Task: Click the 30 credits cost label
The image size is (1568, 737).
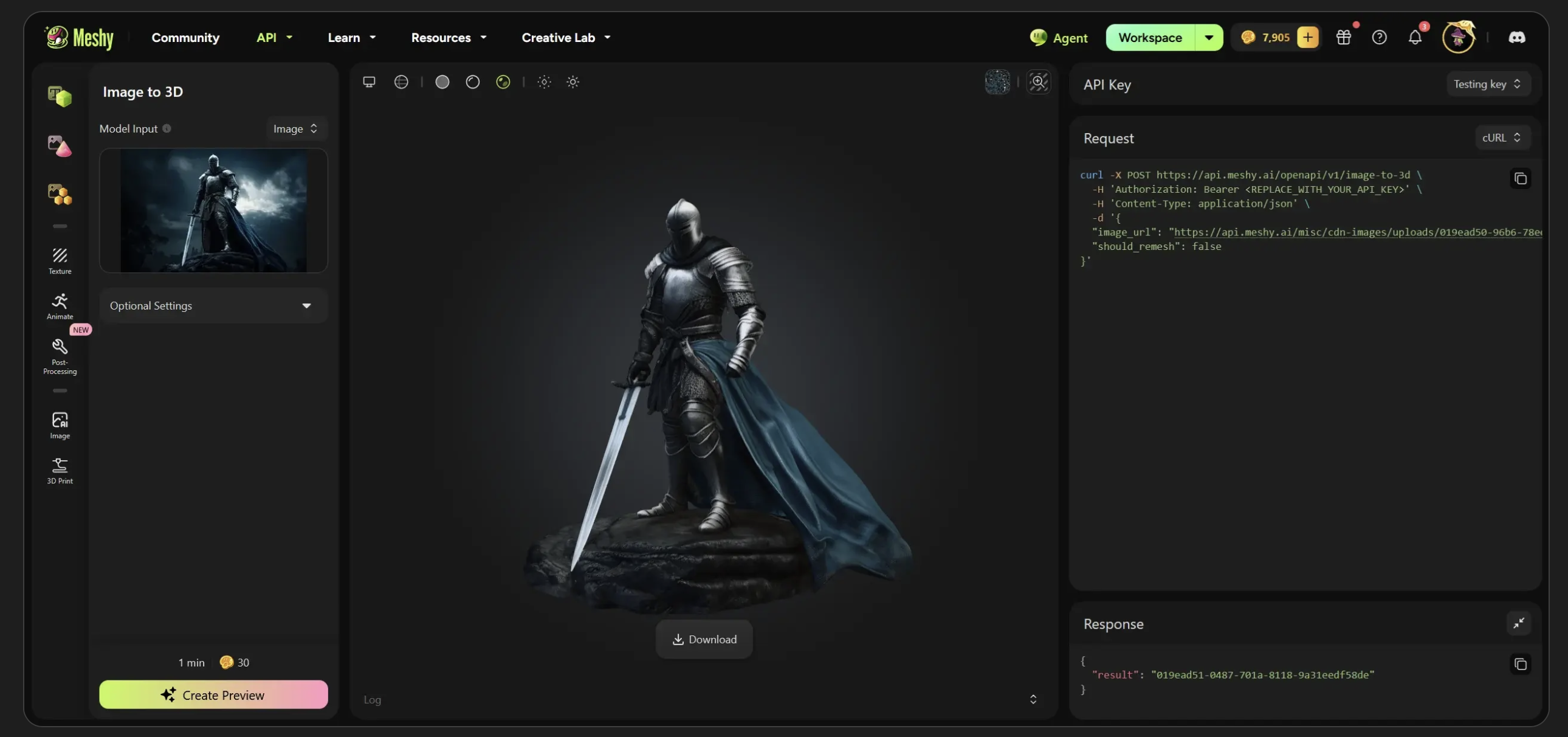Action: 235,662
